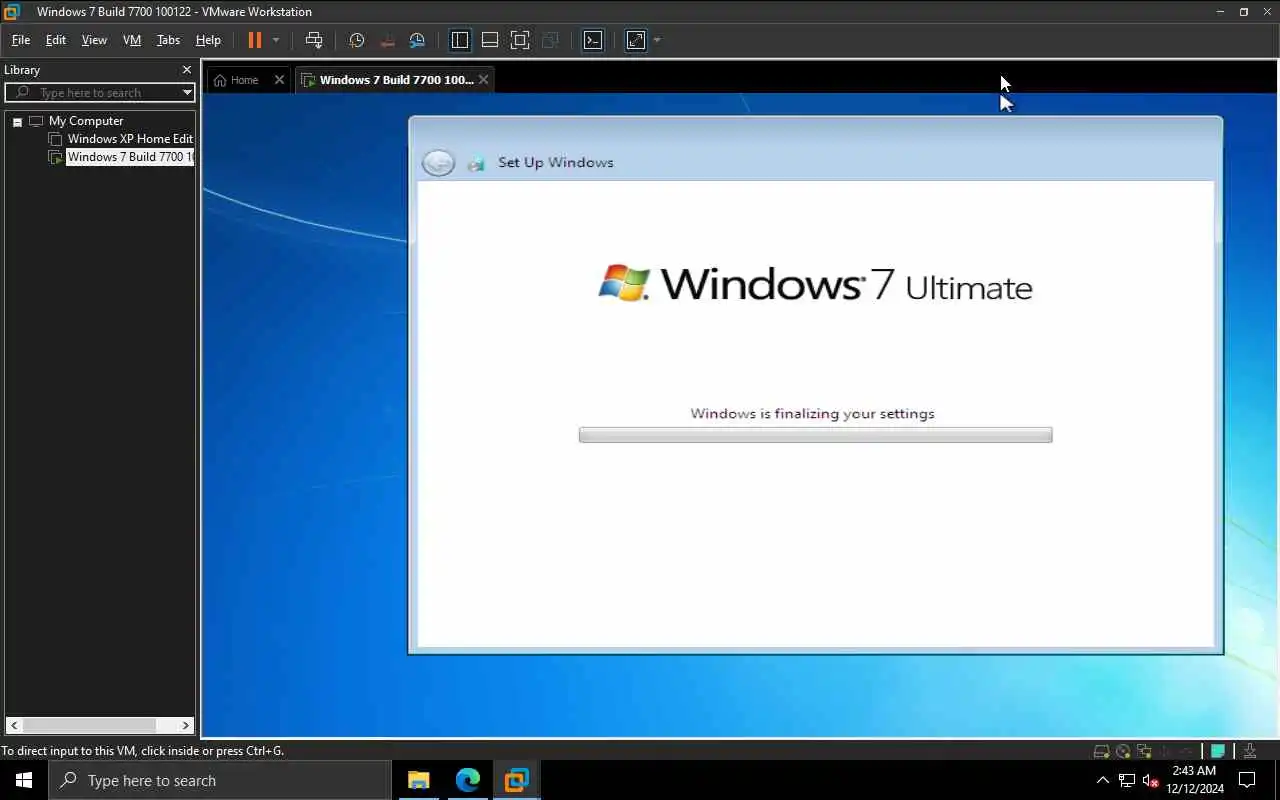The image size is (1280, 800).
Task: Open the Windows Start menu
Action: click(24, 780)
